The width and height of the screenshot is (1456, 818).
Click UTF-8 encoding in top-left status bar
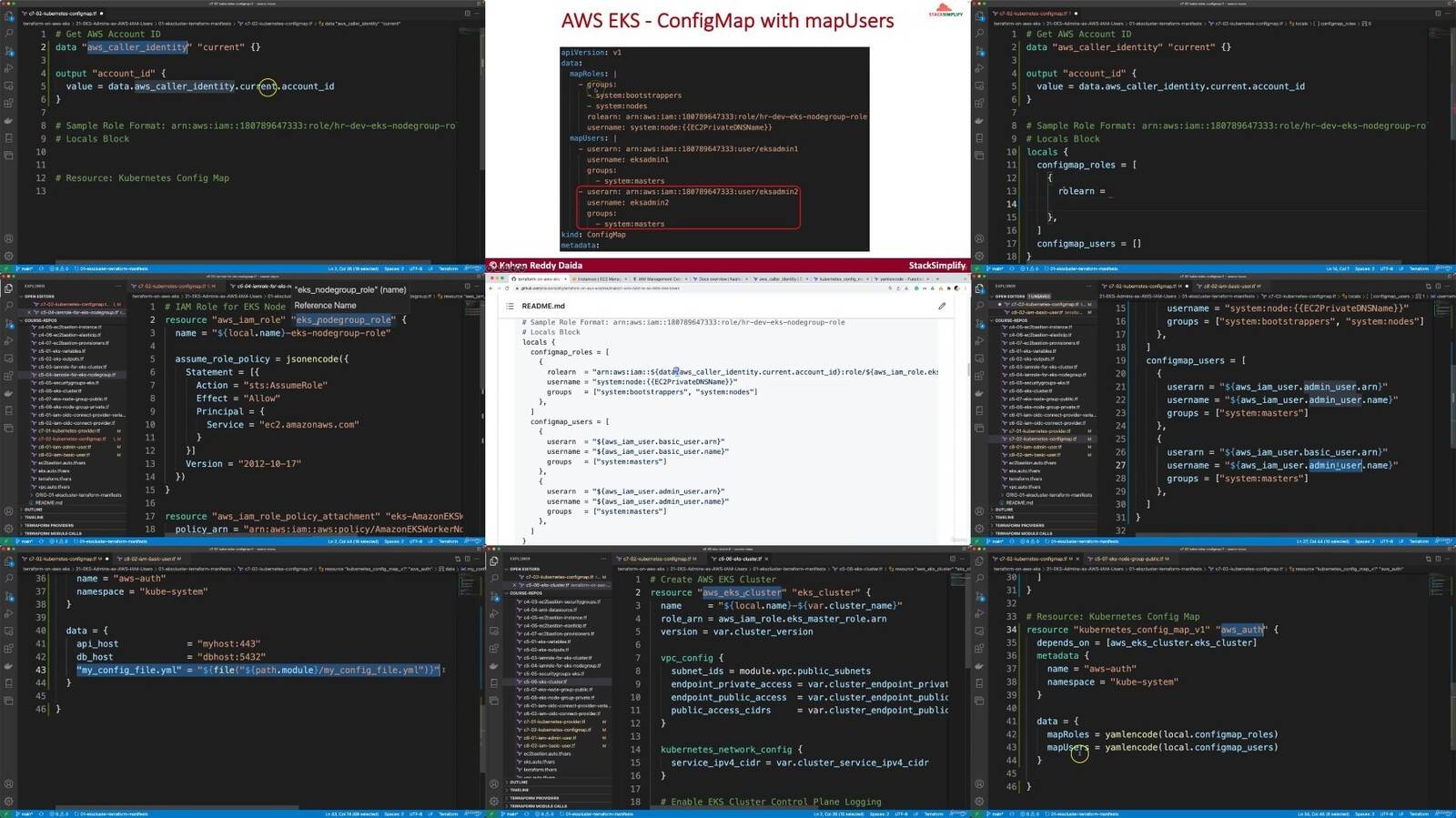[416, 268]
